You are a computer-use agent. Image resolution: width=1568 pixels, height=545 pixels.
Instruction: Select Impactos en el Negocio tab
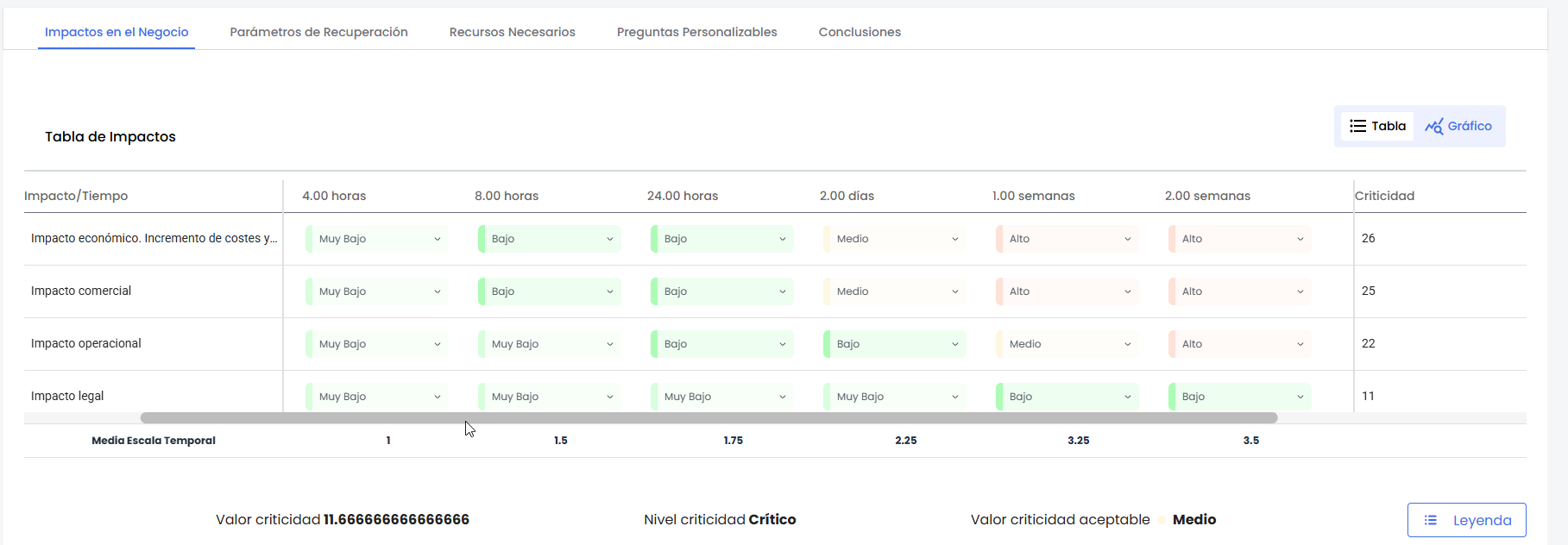(116, 32)
